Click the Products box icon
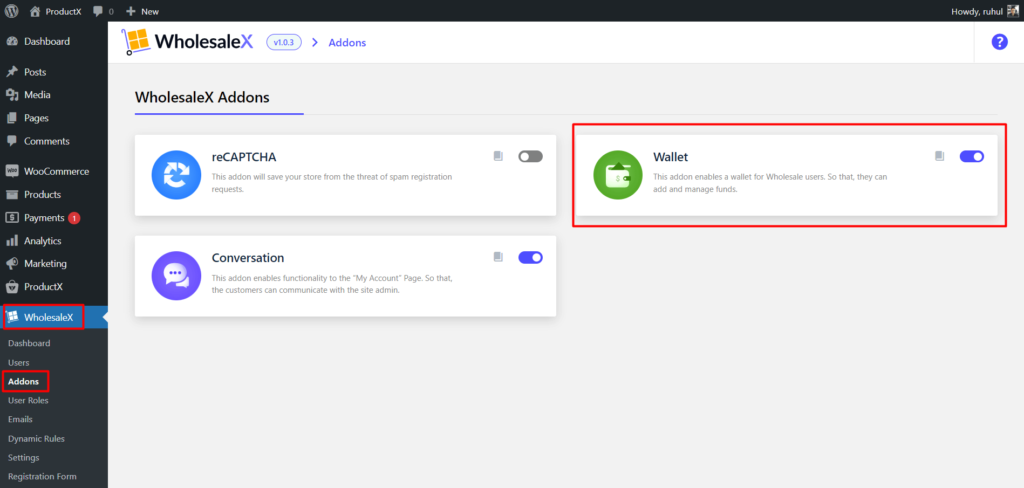The image size is (1024, 488). [x=12, y=195]
